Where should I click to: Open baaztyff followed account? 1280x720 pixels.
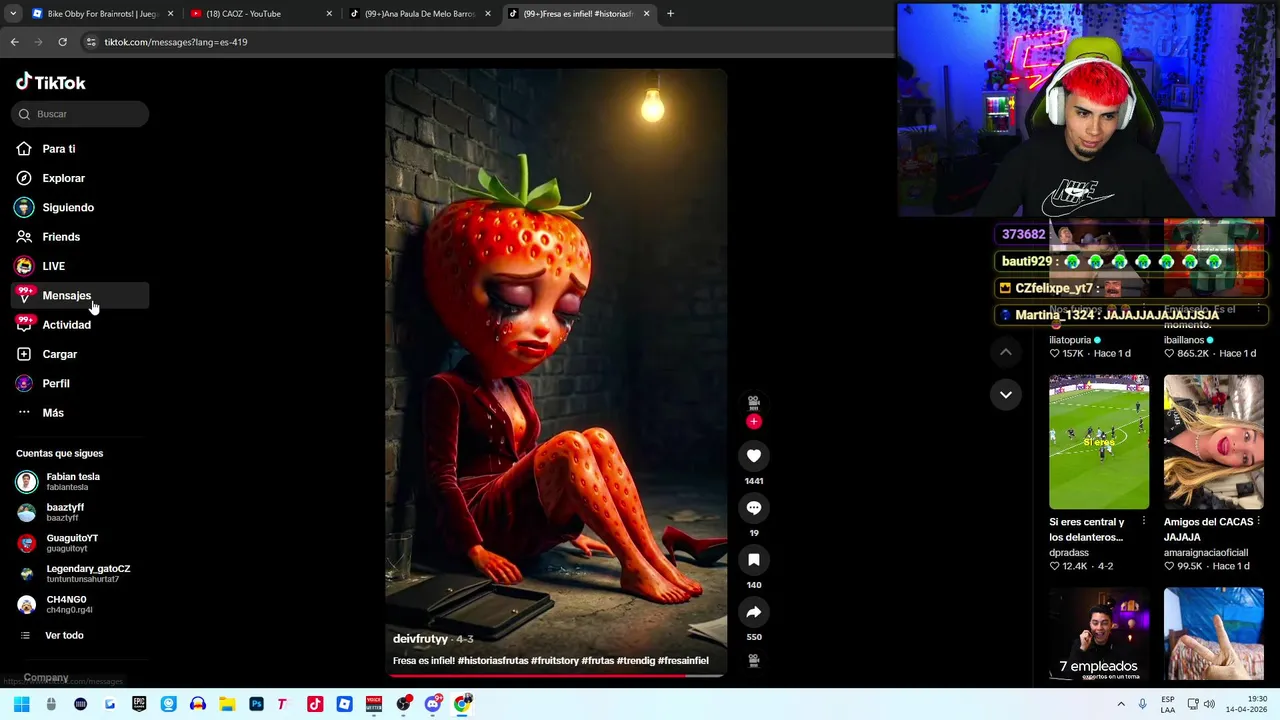click(80, 512)
